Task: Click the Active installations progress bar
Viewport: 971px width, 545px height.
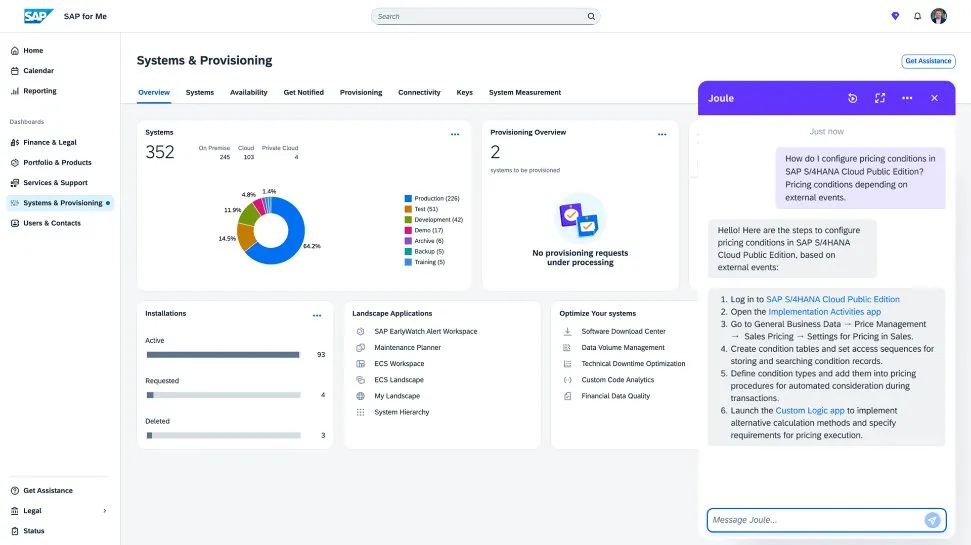Action: [223, 354]
